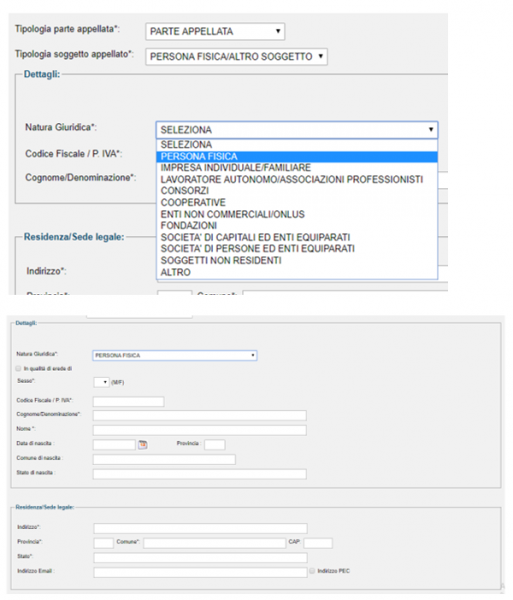Open the Natura Giuridica dropdown showing PERSONA FISICA
513x600 pixels.
click(x=175, y=355)
